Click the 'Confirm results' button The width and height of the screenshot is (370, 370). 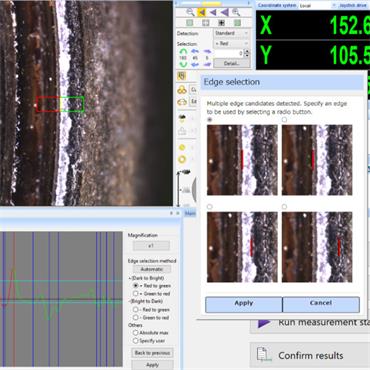pyautogui.click(x=310, y=355)
